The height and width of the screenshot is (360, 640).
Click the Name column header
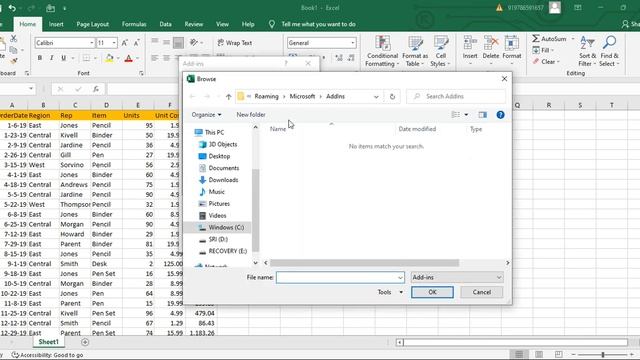278,129
